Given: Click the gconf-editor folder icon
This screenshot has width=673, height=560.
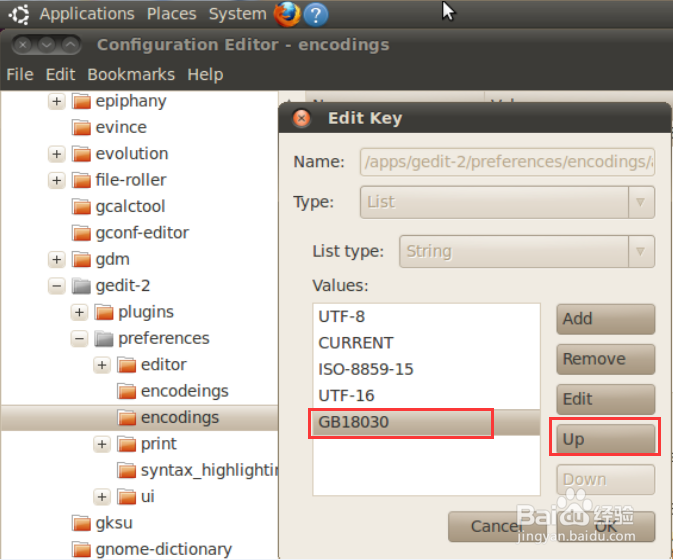Looking at the screenshot, I should 82,233.
